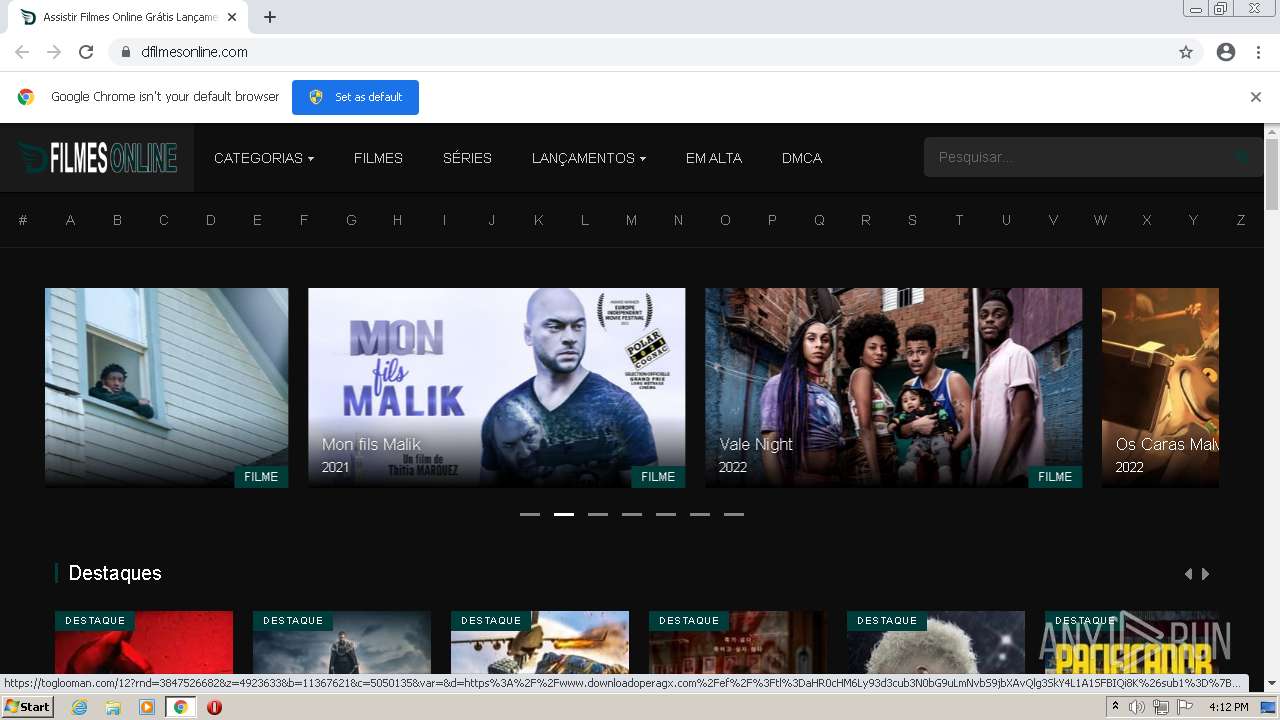Open the Vale Night movie slide
Image resolution: width=1280 pixels, height=720 pixels.
tap(894, 388)
